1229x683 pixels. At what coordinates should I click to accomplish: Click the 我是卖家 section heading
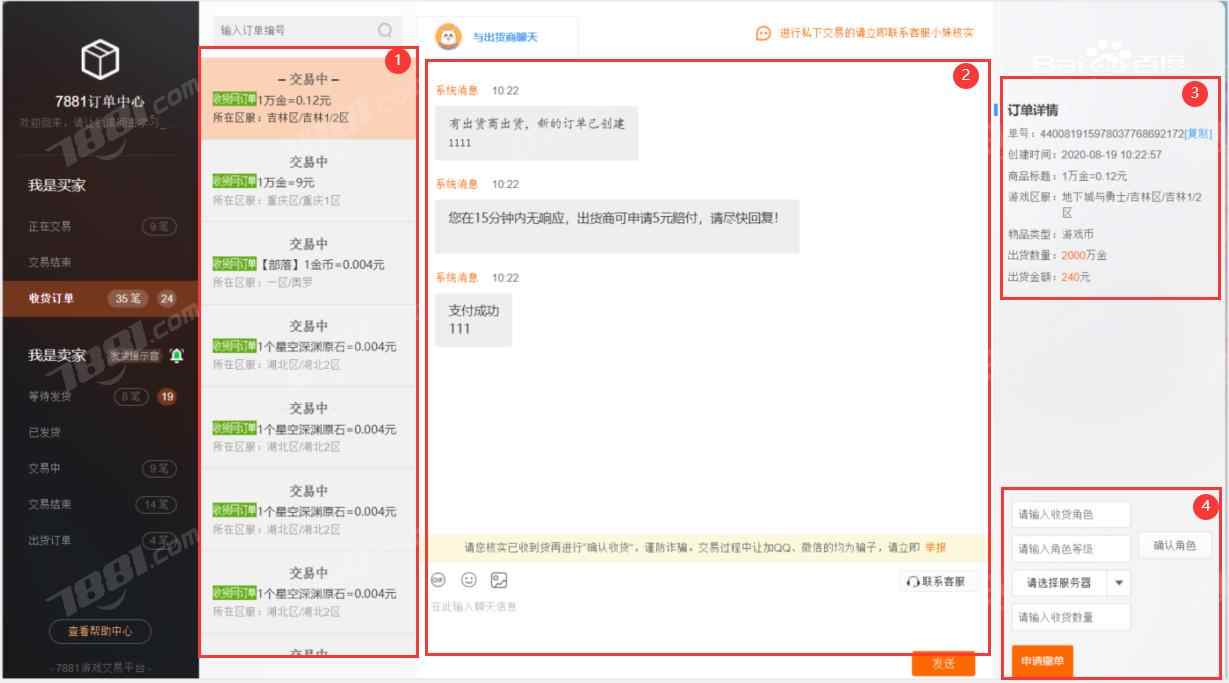click(x=57, y=356)
